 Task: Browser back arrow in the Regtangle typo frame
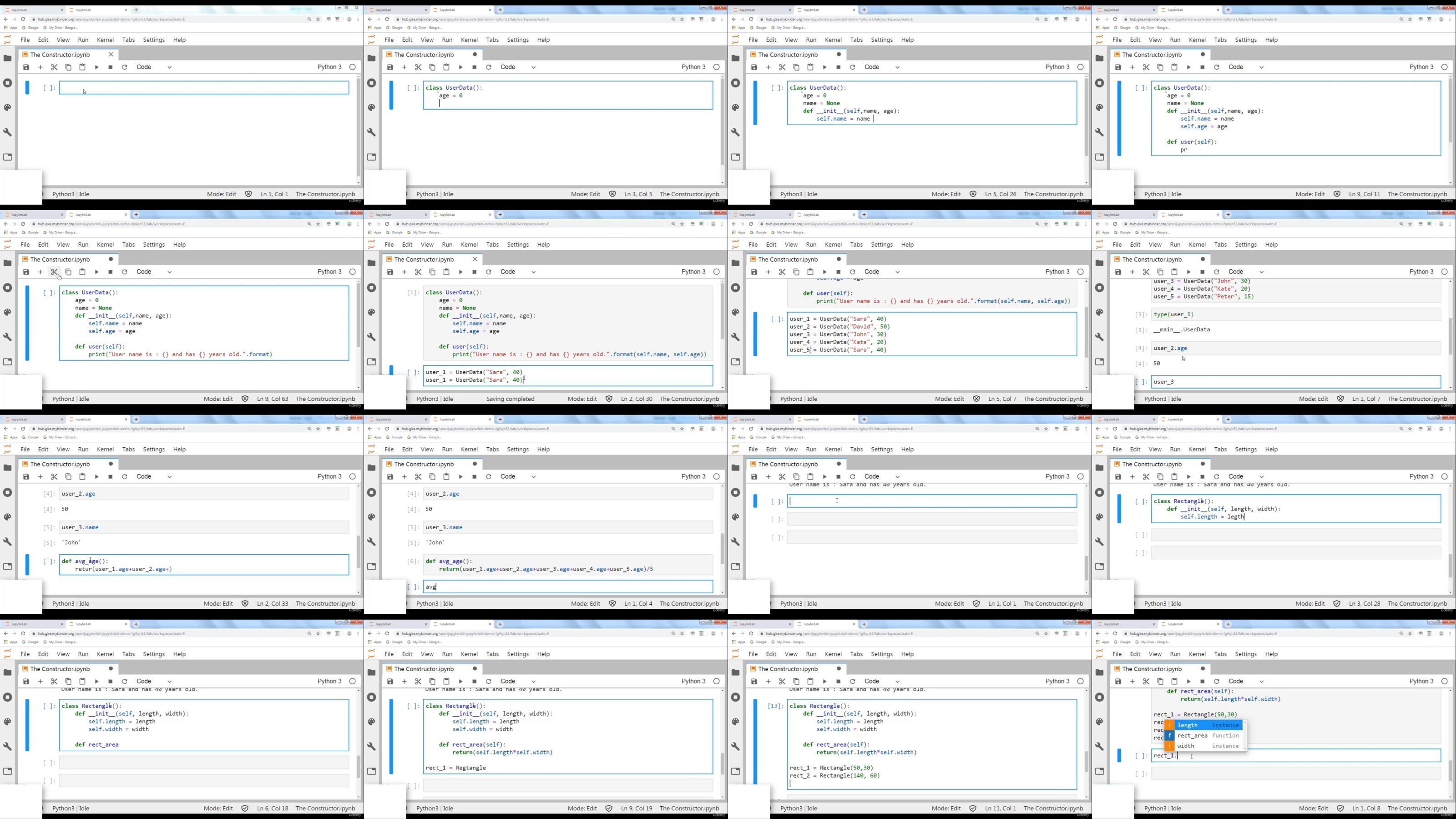[x=369, y=633]
